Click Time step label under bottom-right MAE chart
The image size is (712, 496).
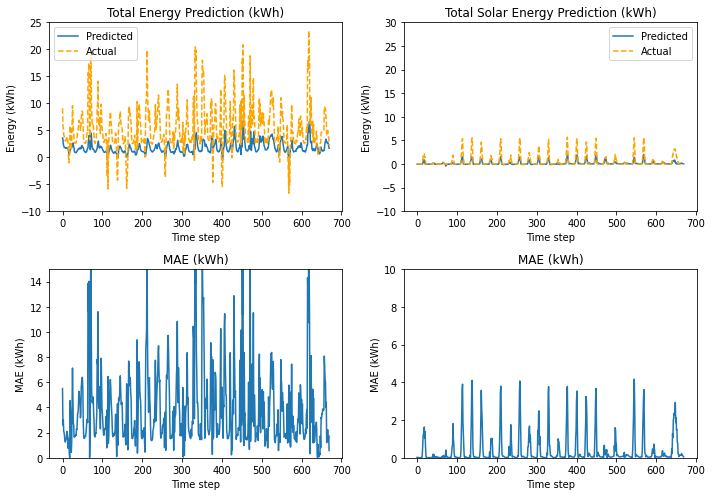(551, 484)
